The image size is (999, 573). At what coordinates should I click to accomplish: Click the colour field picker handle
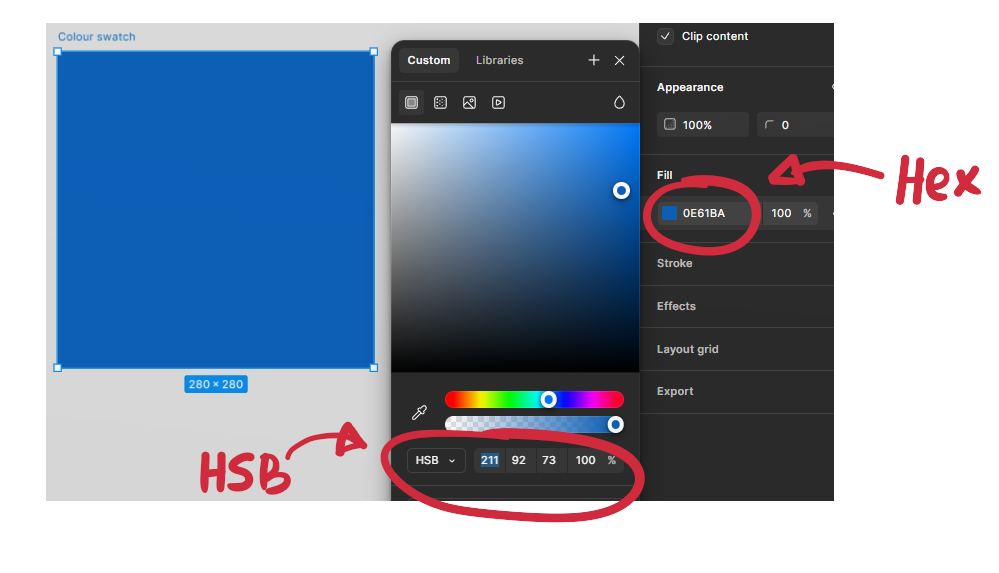click(x=621, y=191)
